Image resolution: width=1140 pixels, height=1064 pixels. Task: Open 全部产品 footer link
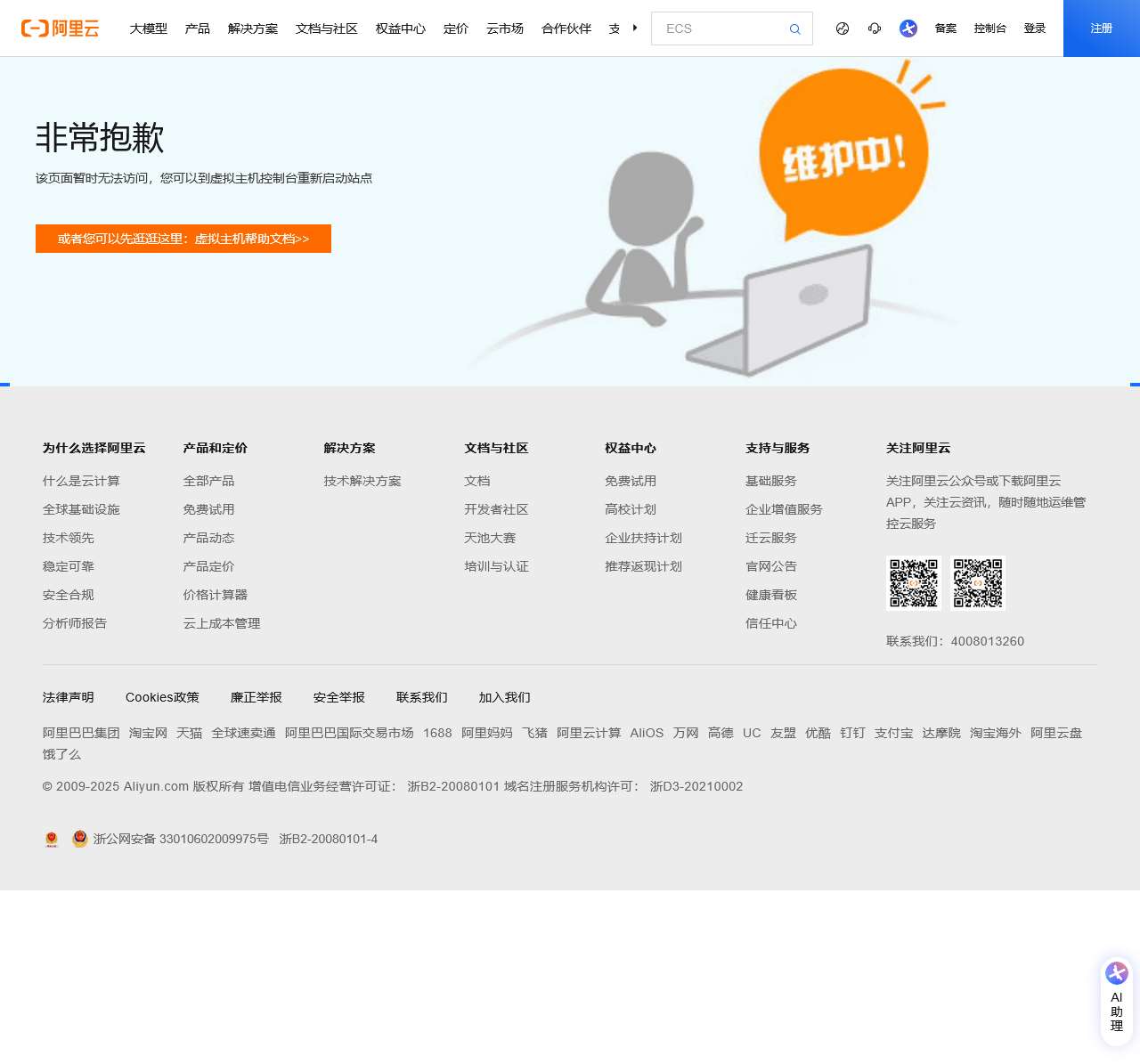[x=209, y=481]
